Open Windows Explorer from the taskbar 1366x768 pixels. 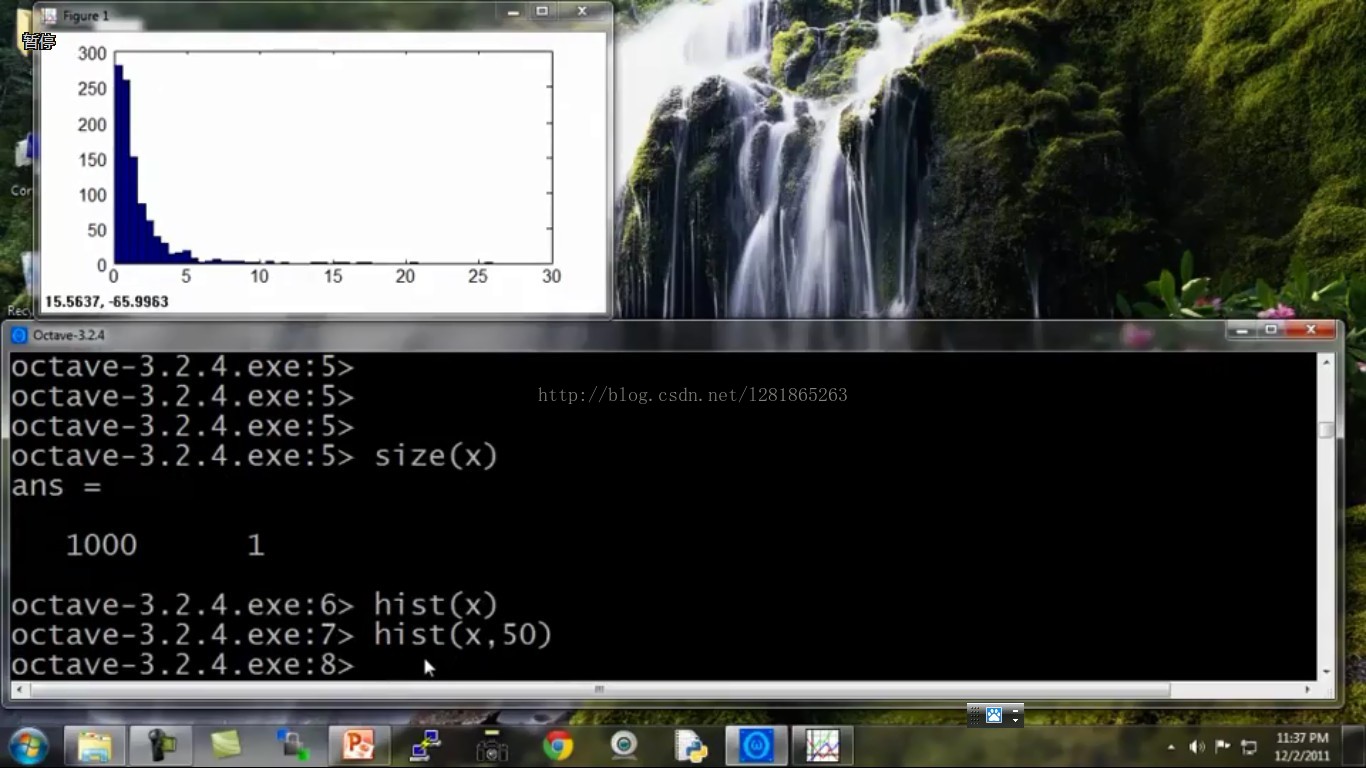(x=95, y=746)
